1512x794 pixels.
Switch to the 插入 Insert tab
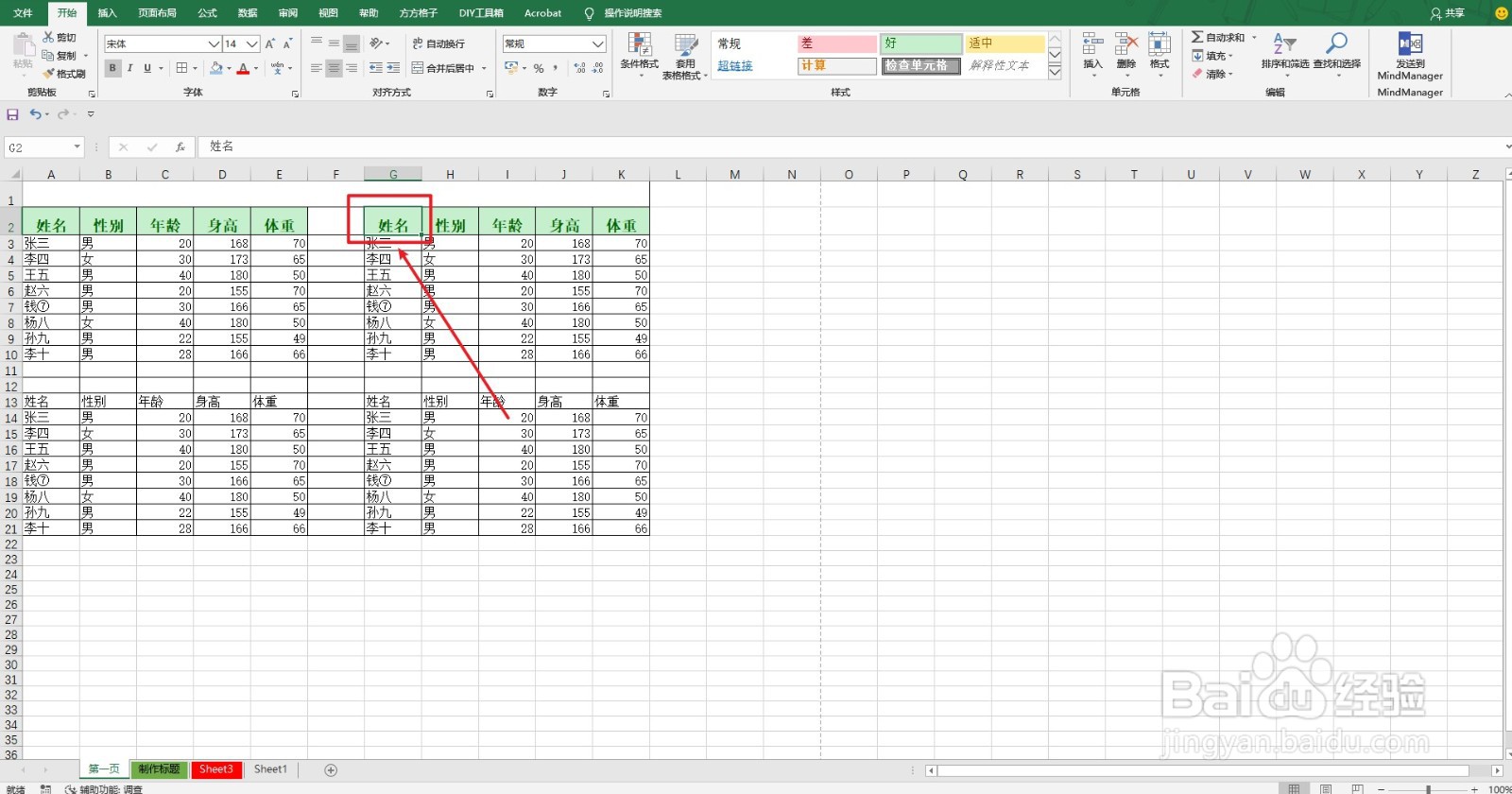pyautogui.click(x=107, y=13)
